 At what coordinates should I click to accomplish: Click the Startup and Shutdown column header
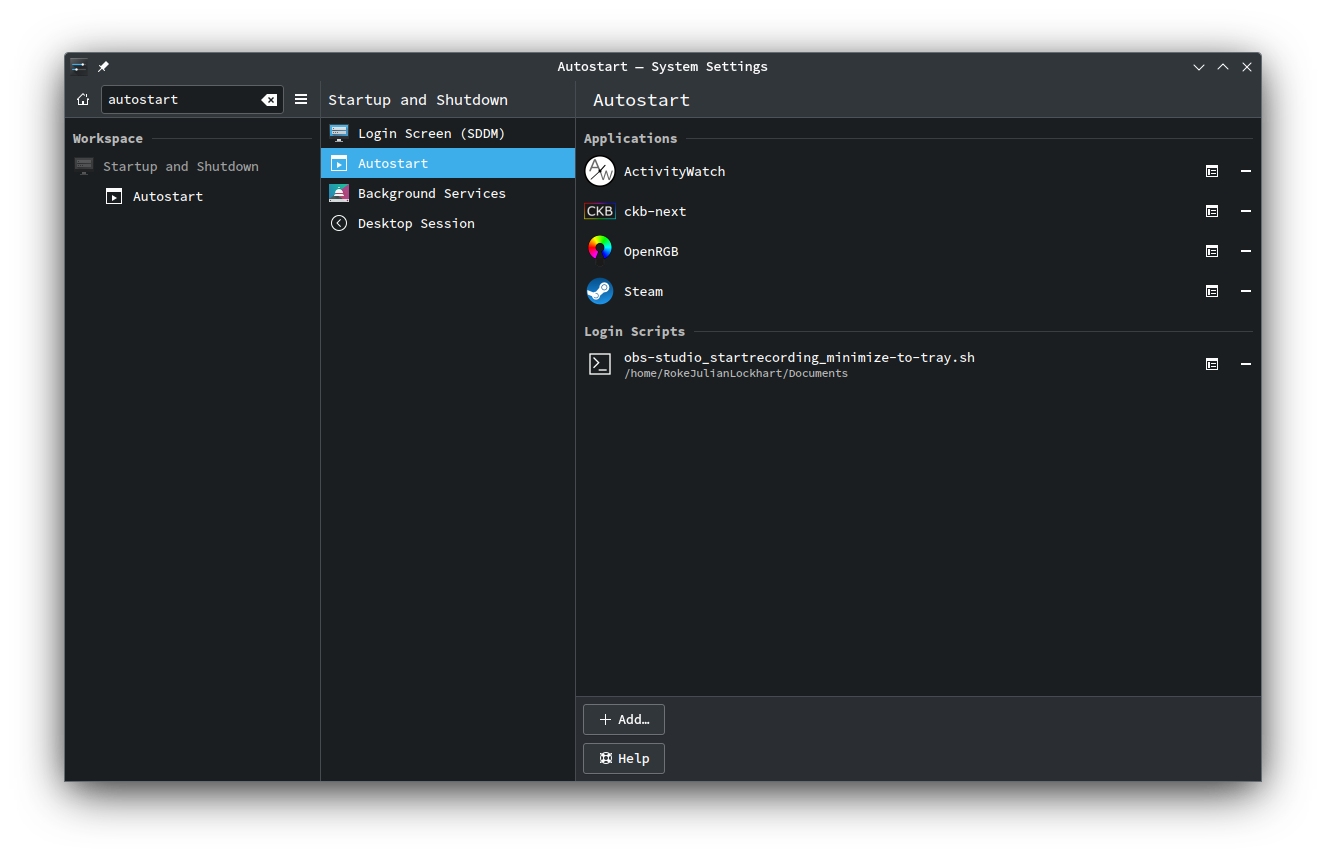pos(418,100)
